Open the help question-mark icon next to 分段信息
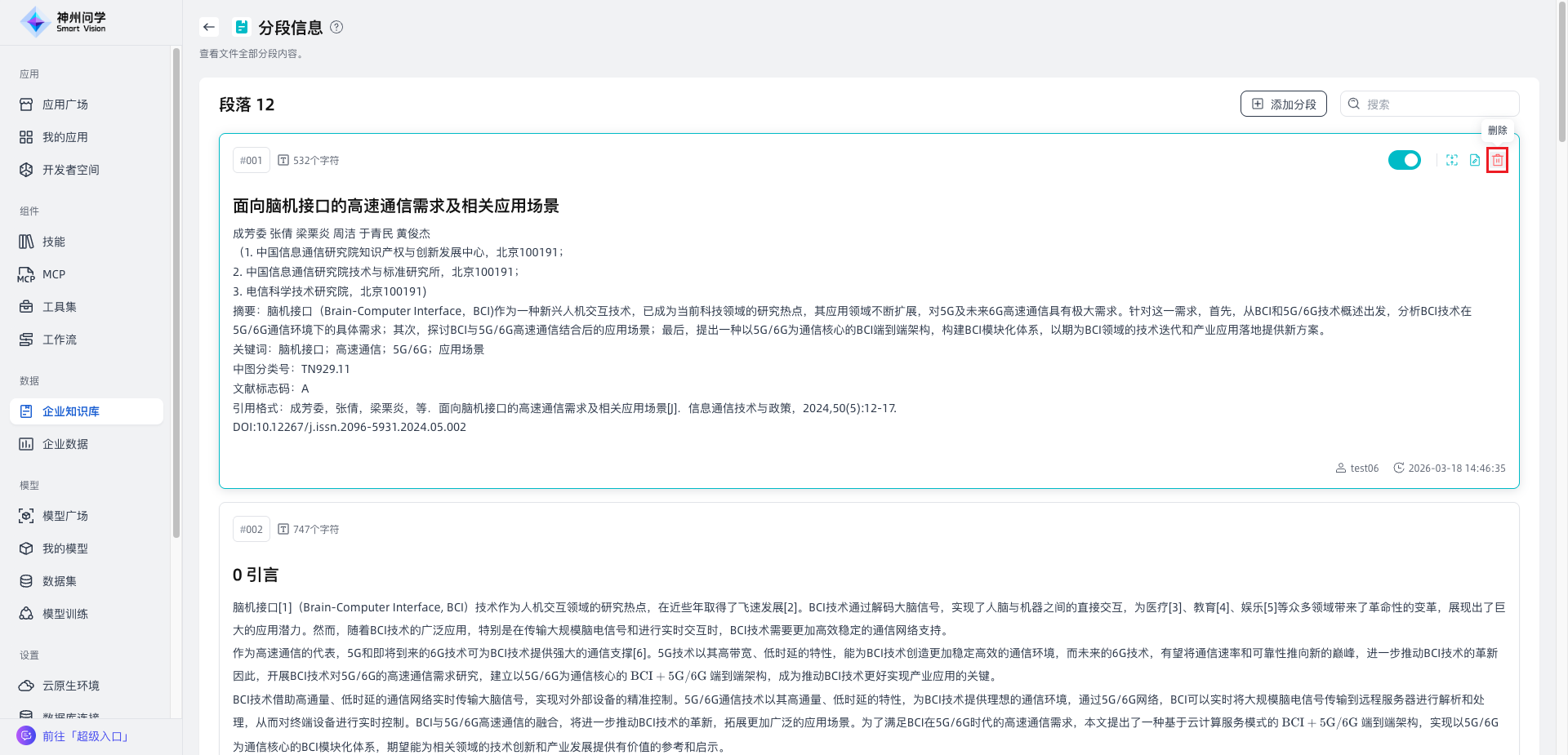 (336, 27)
